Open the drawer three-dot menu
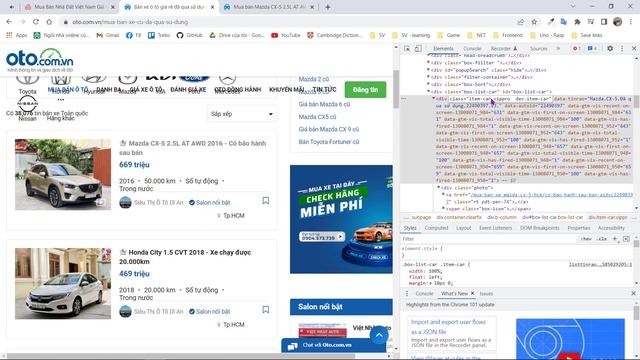 407,293
